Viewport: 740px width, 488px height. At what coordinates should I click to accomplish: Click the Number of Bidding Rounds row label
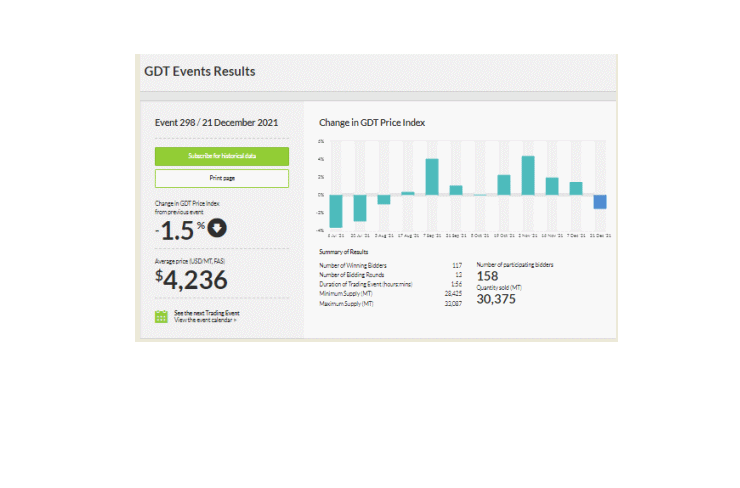coord(352,275)
